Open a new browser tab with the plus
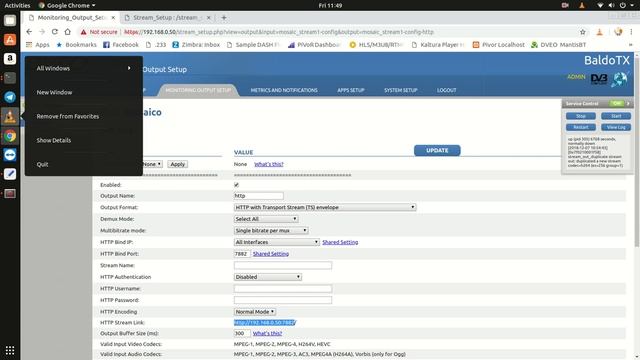This screenshot has height=360, width=640. [x=224, y=18]
